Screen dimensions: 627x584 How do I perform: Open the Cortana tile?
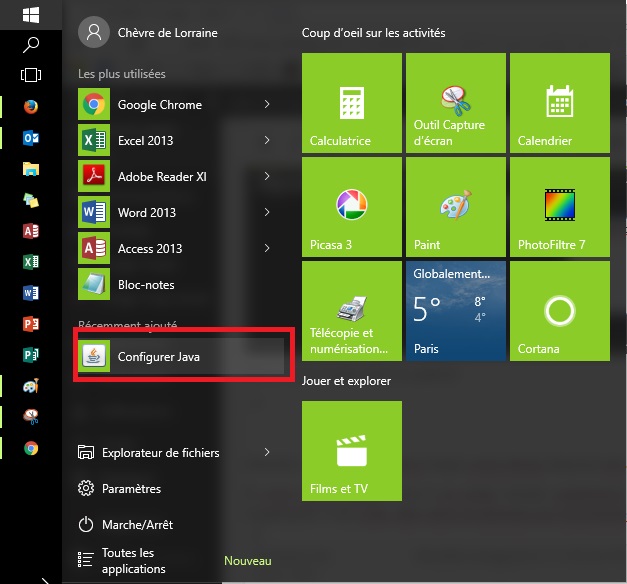[x=559, y=311]
